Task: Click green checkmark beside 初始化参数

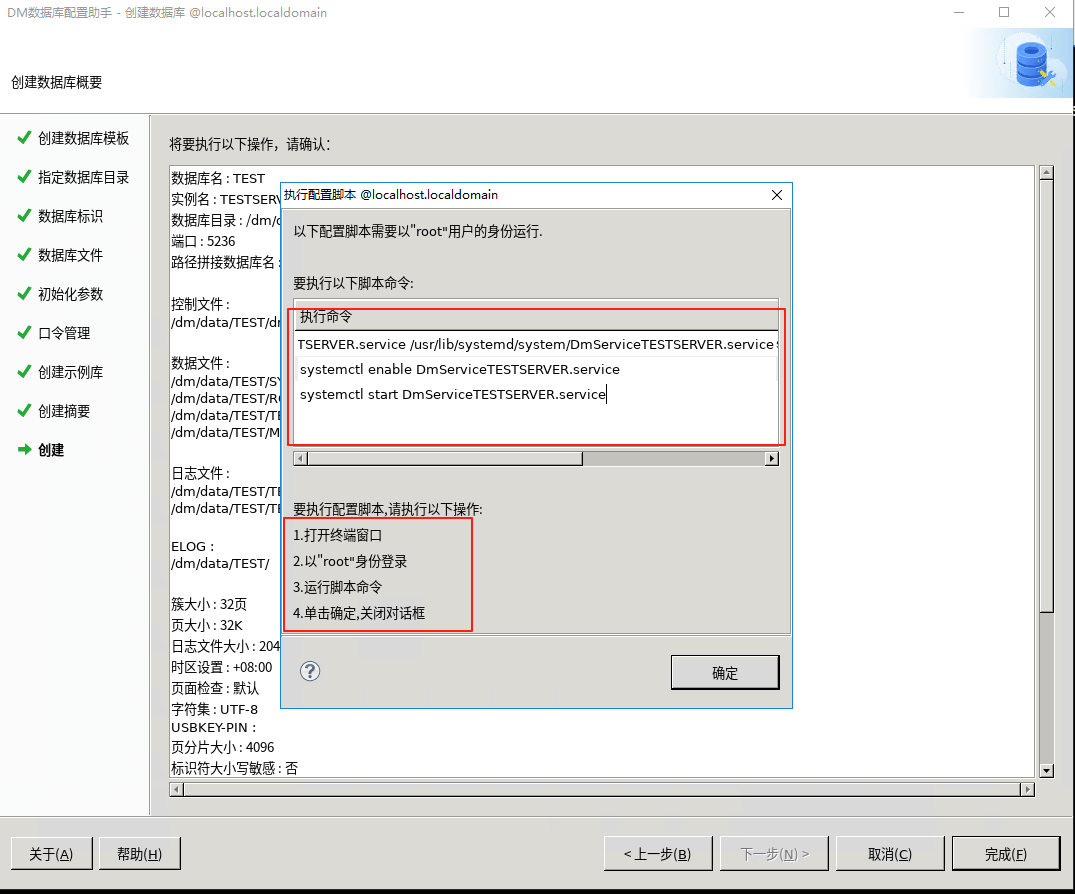Action: (x=24, y=294)
